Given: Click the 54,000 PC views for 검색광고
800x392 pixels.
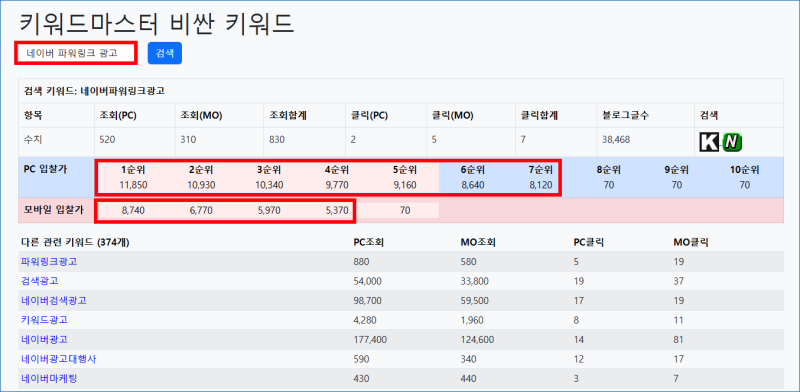Looking at the screenshot, I should [x=367, y=281].
